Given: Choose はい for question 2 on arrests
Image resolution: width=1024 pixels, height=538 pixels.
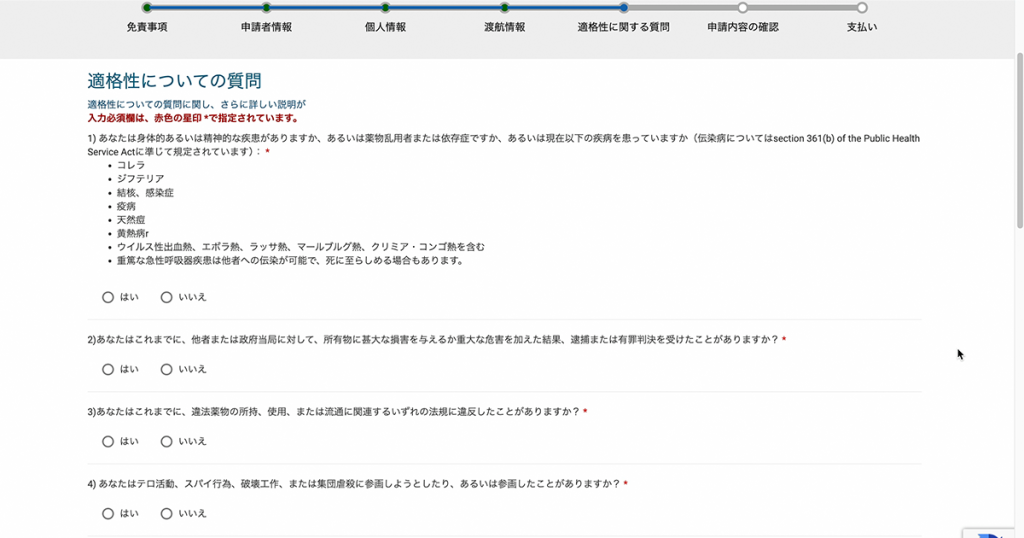Looking at the screenshot, I should click(x=108, y=369).
